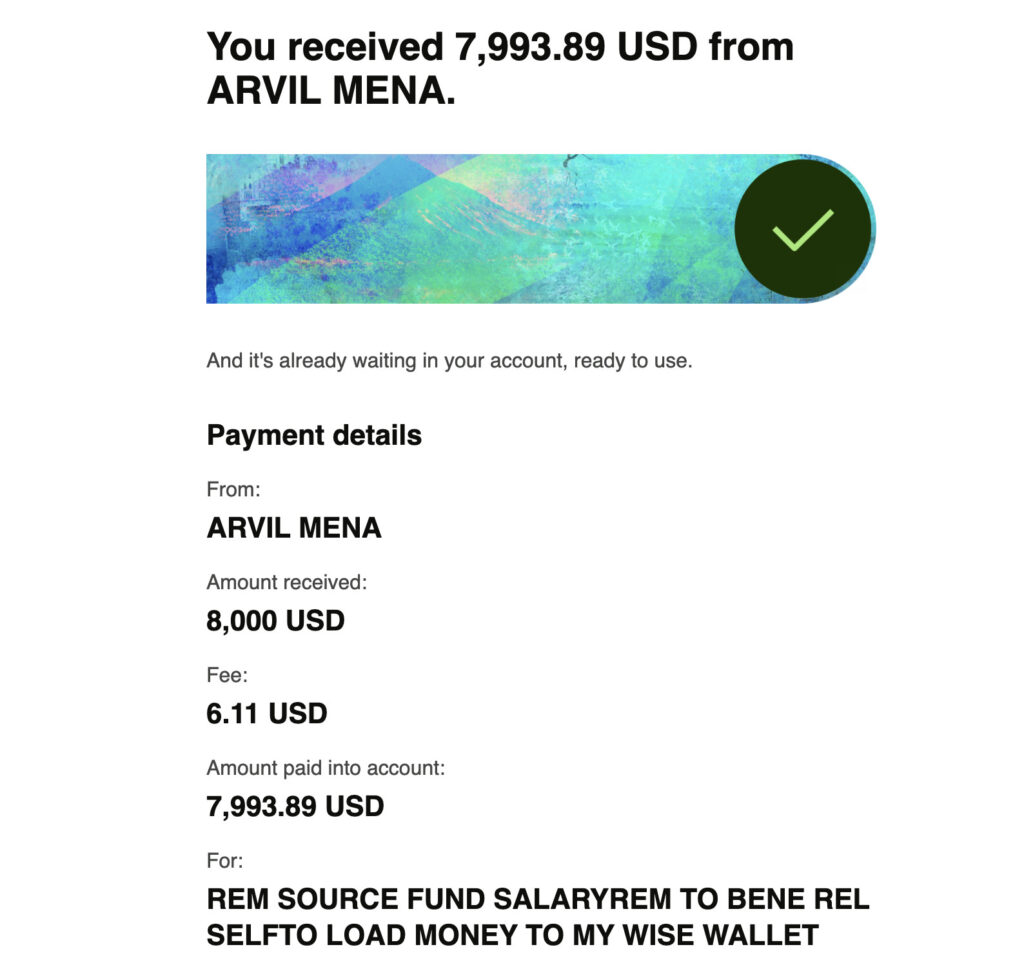Click the "For:" label
This screenshot has height=976, width=1024.
pos(225,860)
